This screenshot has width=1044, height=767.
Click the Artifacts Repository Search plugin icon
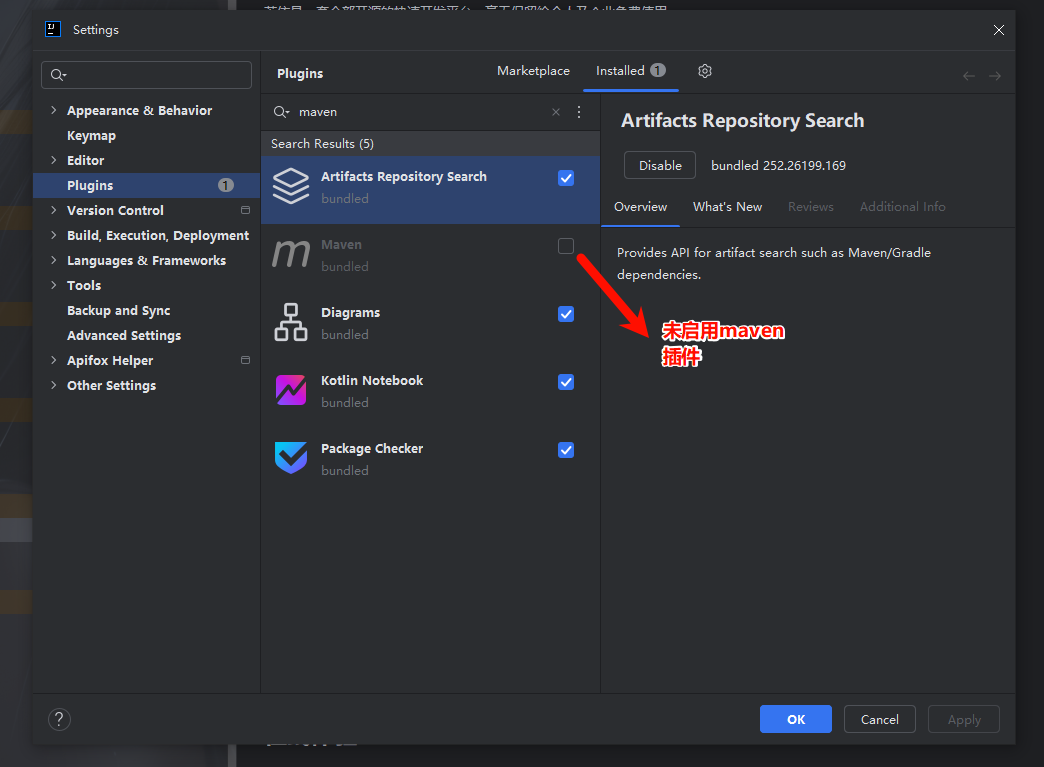coord(291,186)
